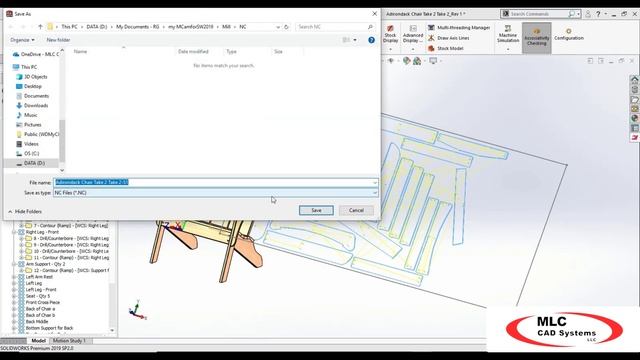The width and height of the screenshot is (640, 360).
Task: Open Documents in the Save As sidebar
Action: (x=32, y=96)
